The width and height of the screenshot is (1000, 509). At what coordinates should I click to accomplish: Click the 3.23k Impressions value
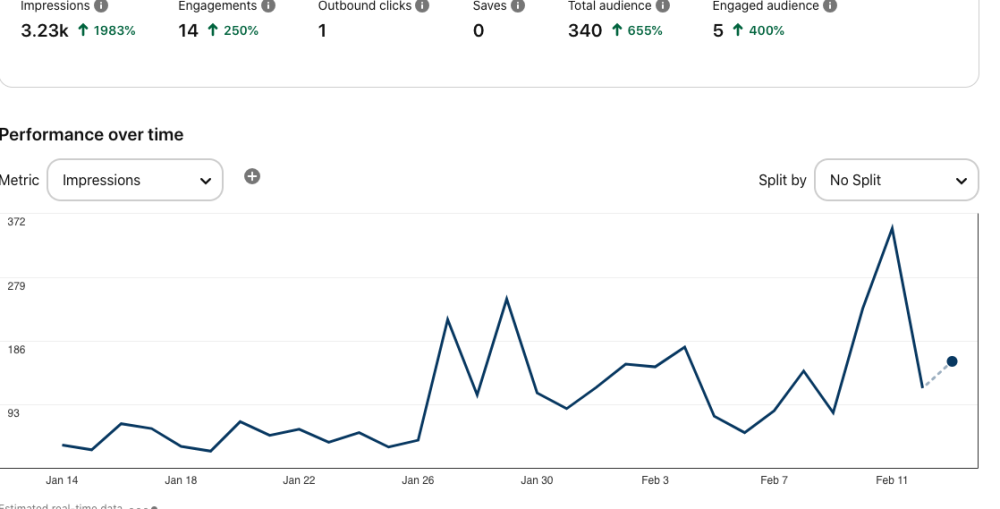pos(44,31)
